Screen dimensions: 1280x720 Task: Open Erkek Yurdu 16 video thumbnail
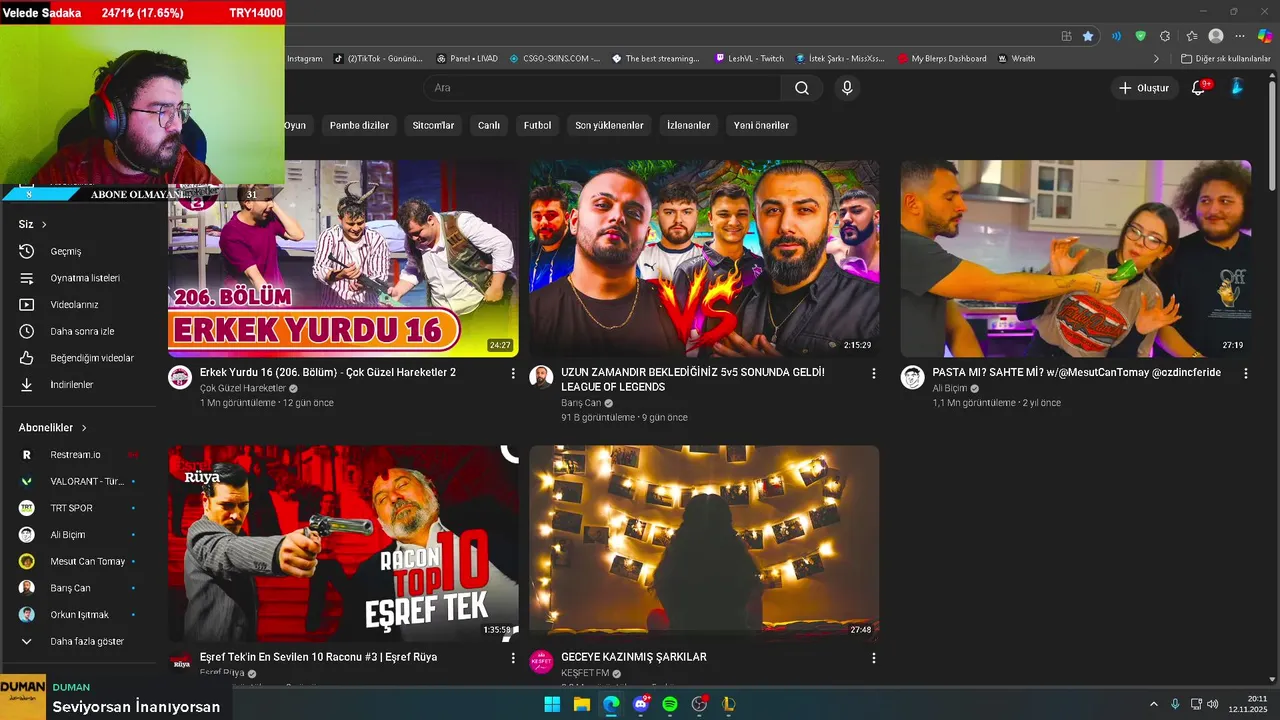[x=343, y=258]
